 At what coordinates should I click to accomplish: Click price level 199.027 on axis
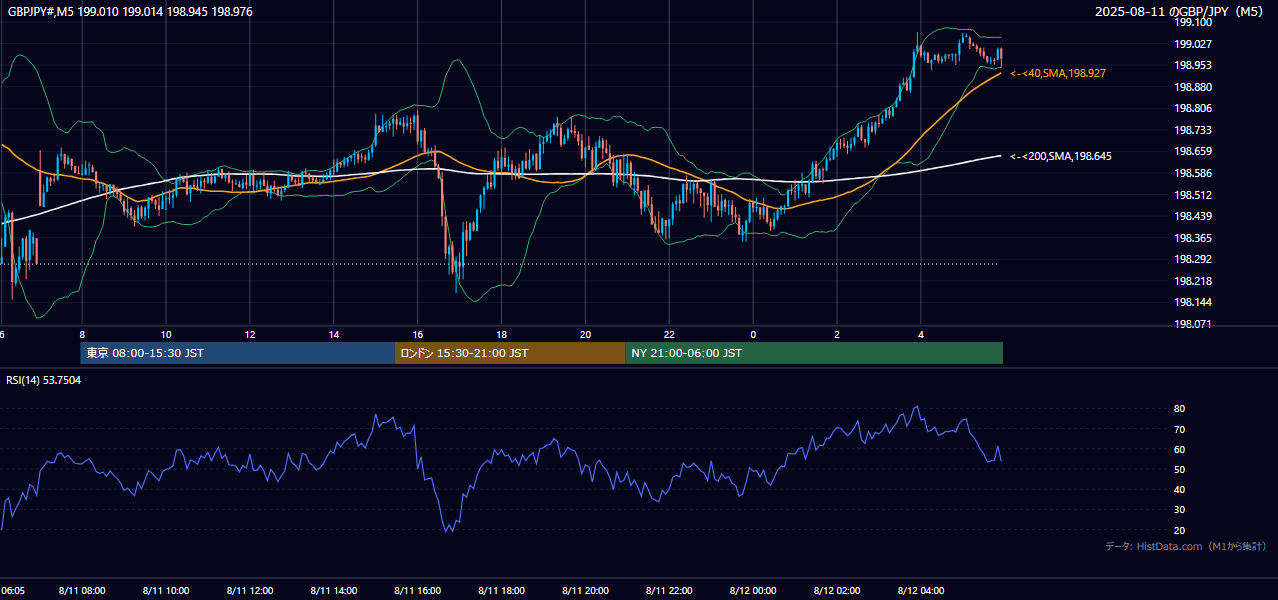(1193, 44)
